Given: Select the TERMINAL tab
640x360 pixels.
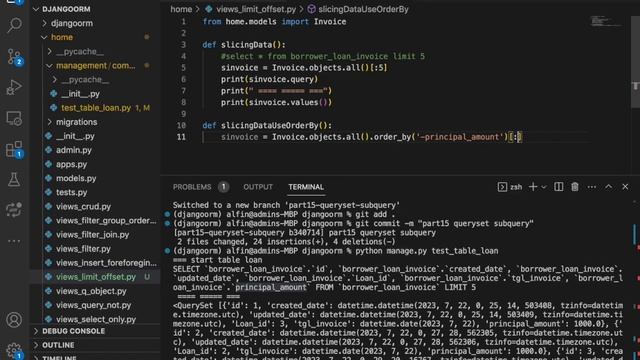Looking at the screenshot, I should click(x=306, y=187).
